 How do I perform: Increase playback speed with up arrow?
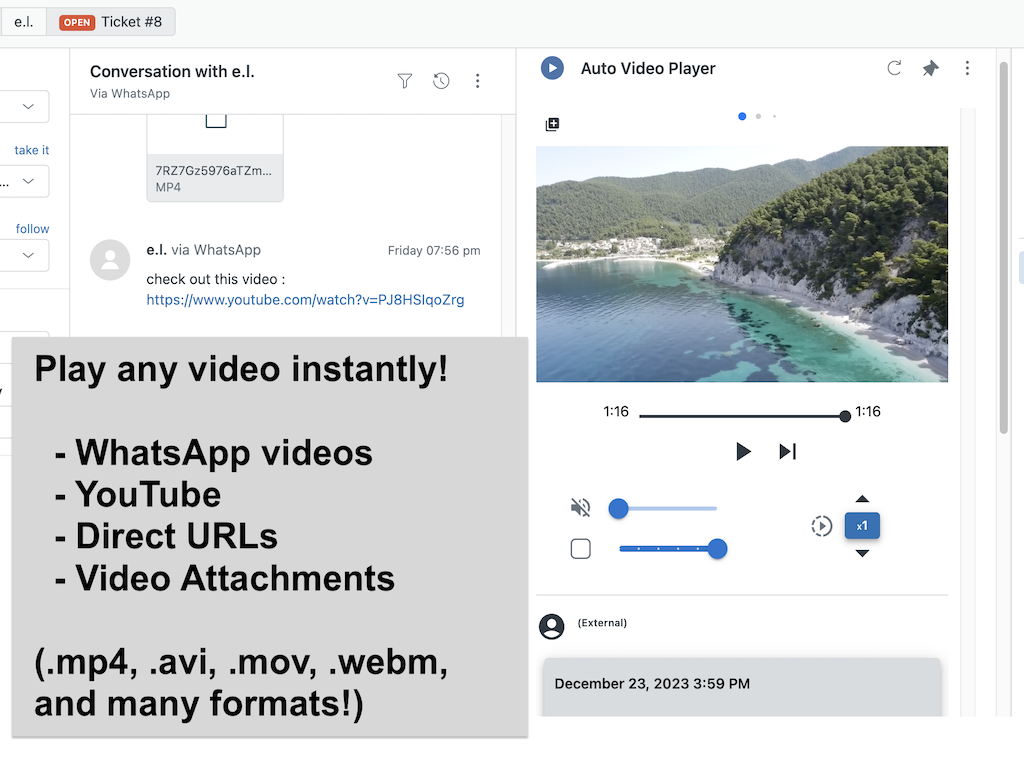pos(862,499)
